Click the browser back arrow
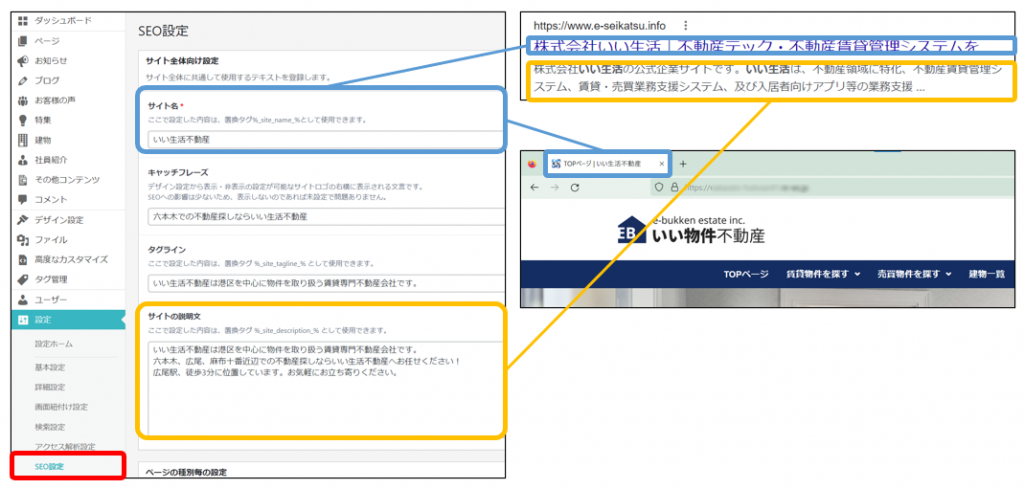The image size is (1024, 489). [531, 187]
